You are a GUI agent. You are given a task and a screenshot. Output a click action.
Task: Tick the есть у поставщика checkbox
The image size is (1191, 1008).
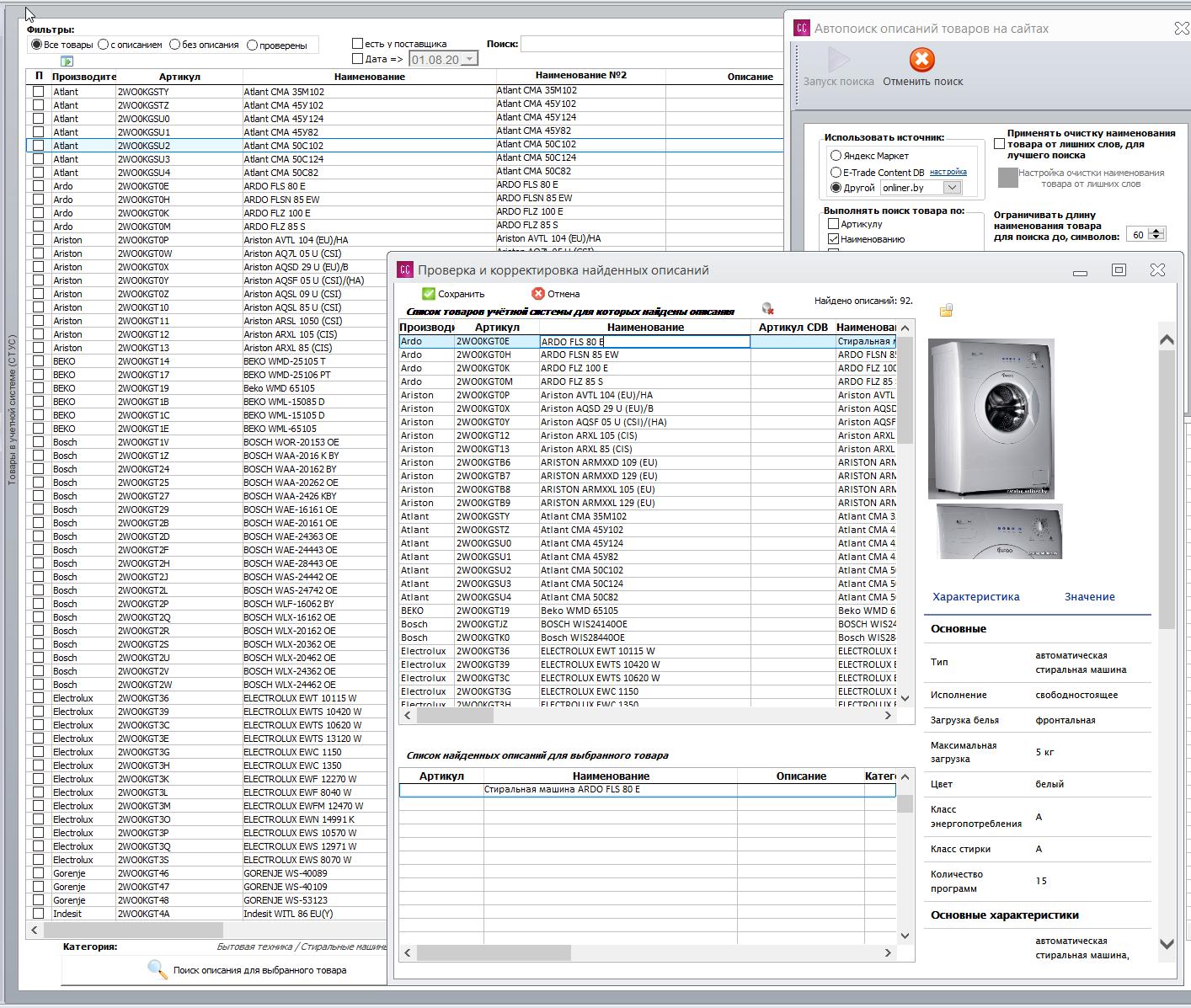[x=357, y=44]
